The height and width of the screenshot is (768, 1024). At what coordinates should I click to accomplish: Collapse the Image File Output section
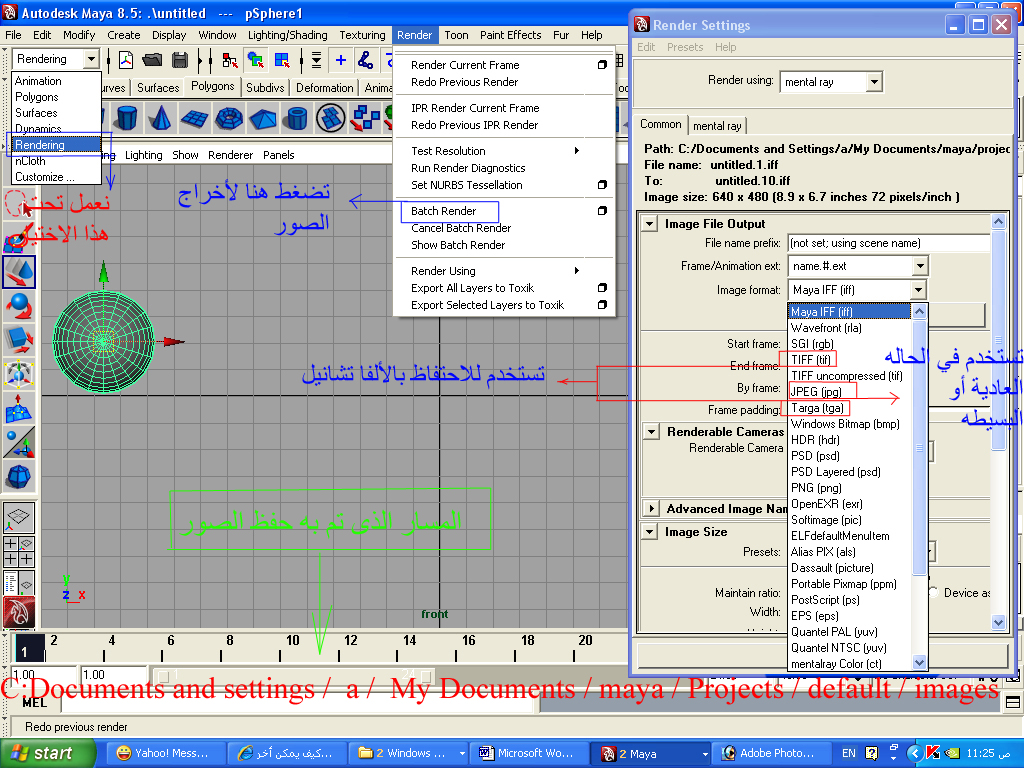(x=649, y=223)
